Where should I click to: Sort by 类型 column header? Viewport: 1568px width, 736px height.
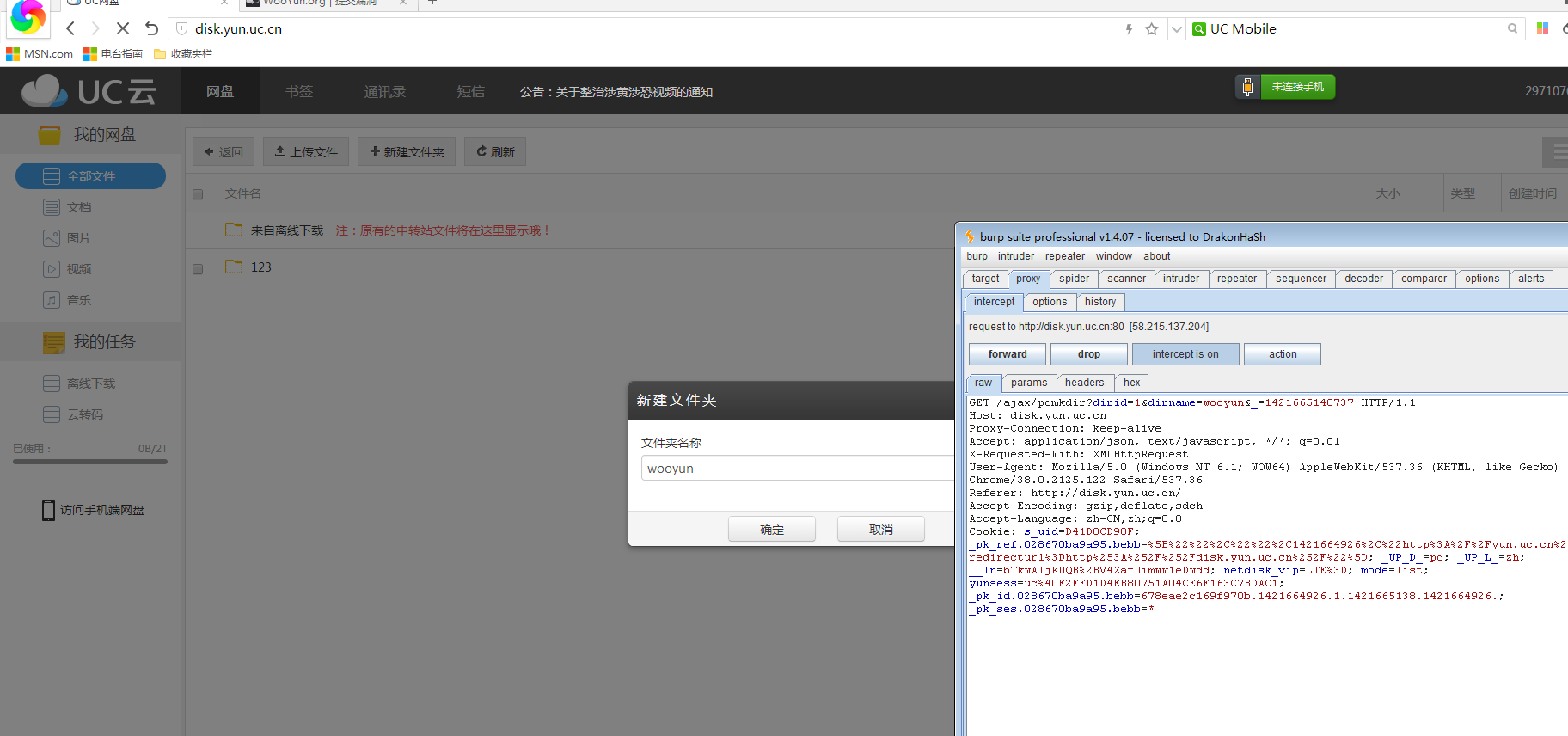pos(1462,193)
